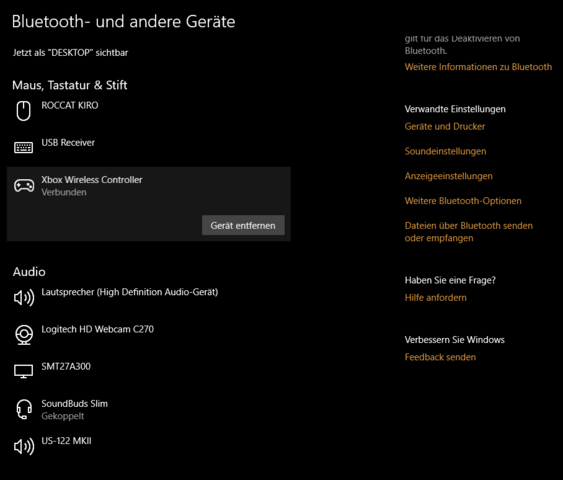Select the SoundBuds Slim device entry
The height and width of the screenshot is (480, 563).
pyautogui.click(x=149, y=409)
